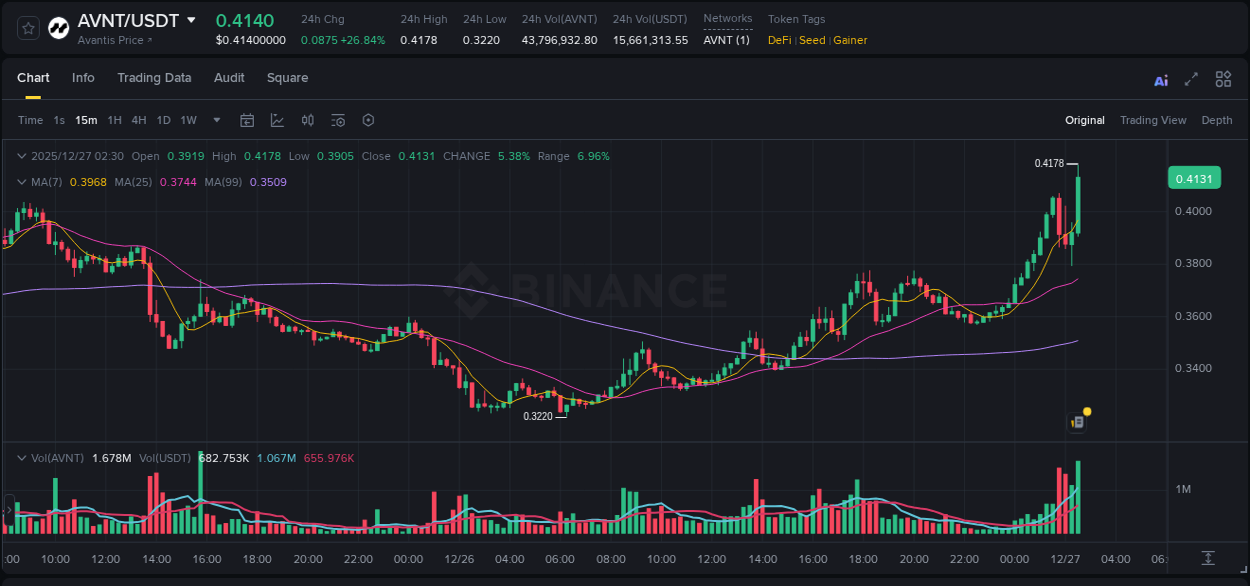Viewport: 1250px width, 586px height.
Task: Open the chart layout widgets panel
Action: [x=1223, y=78]
